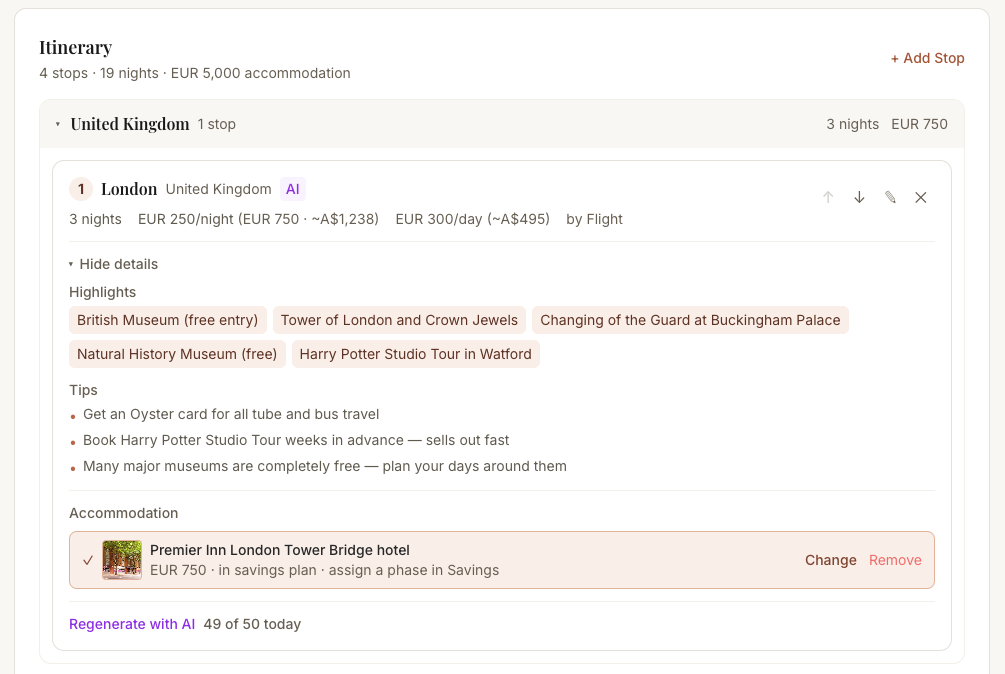
Task: Regenerate London stop with AI
Action: click(x=132, y=624)
